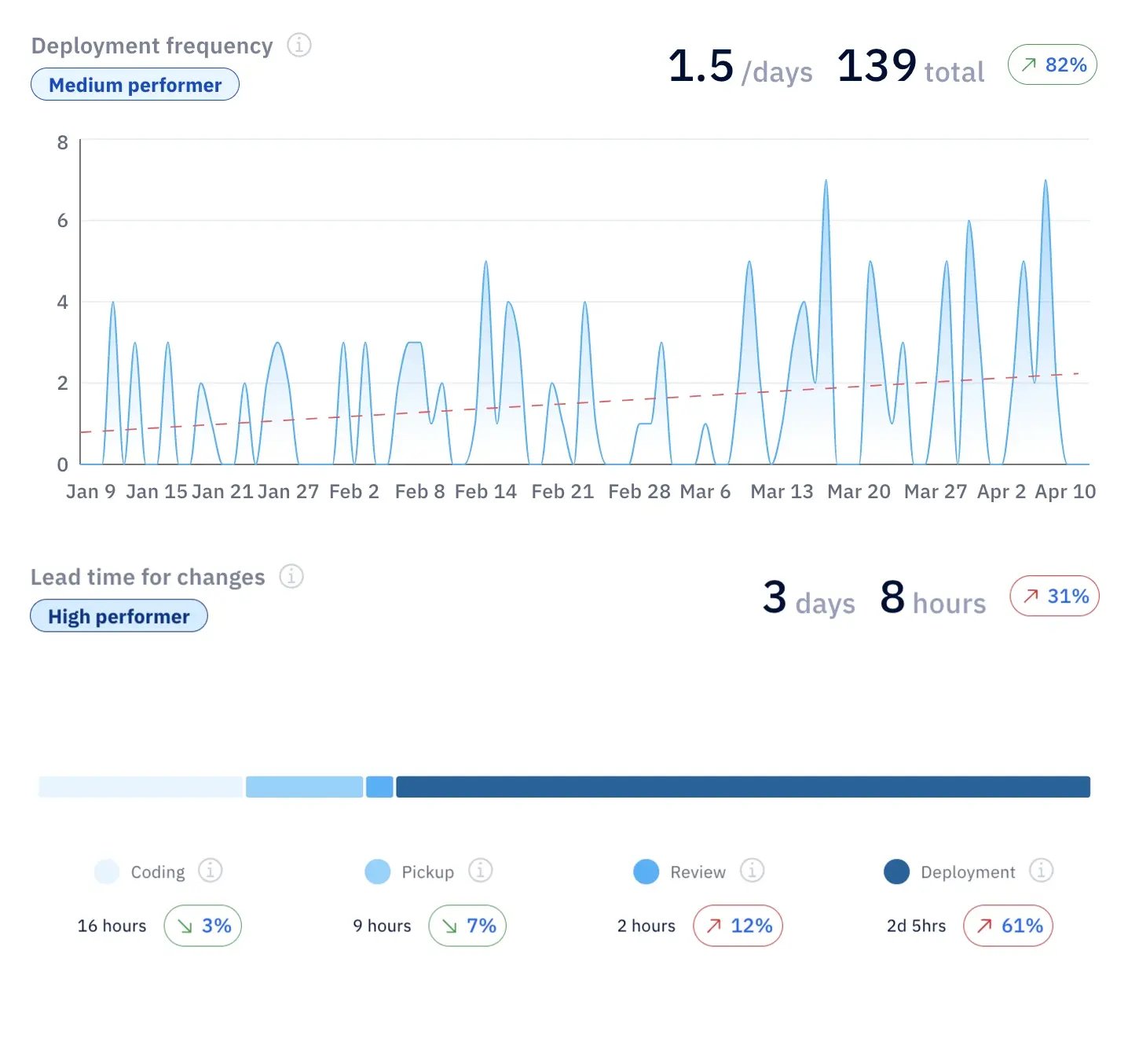1128x1064 pixels.
Task: Select the 61% Deployment change badge
Action: [x=1008, y=926]
